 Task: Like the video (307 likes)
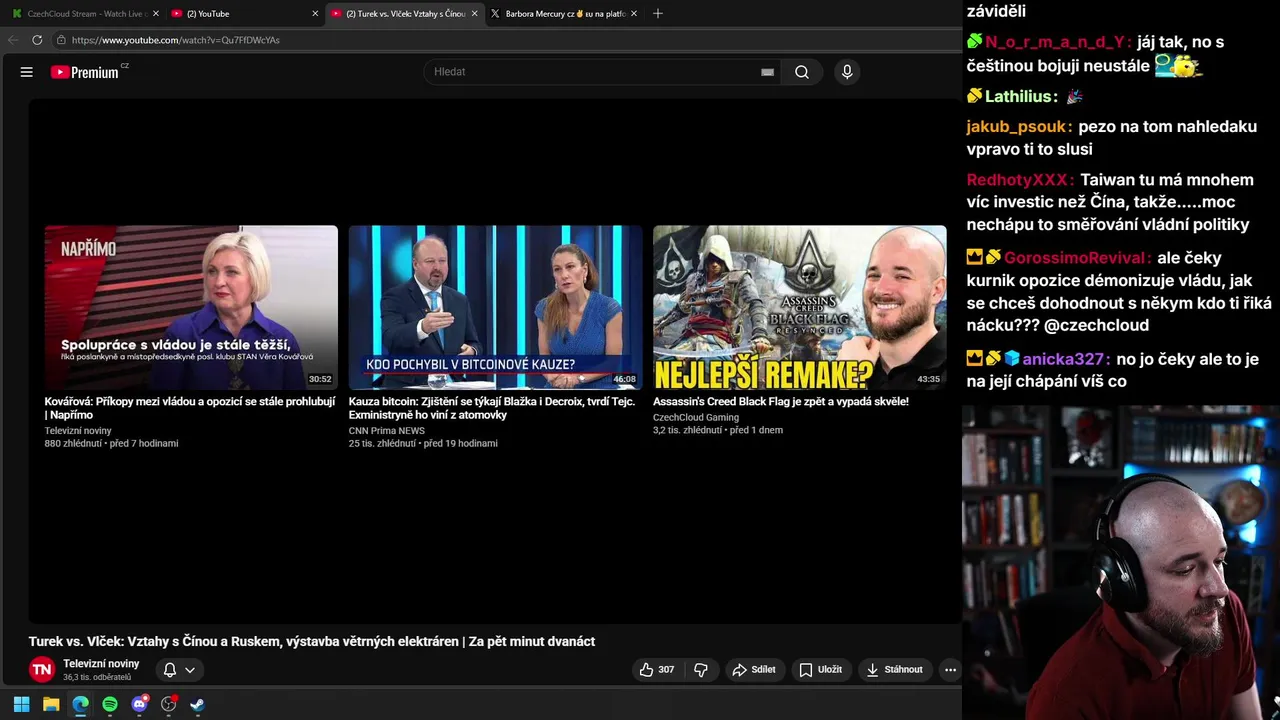pos(656,670)
